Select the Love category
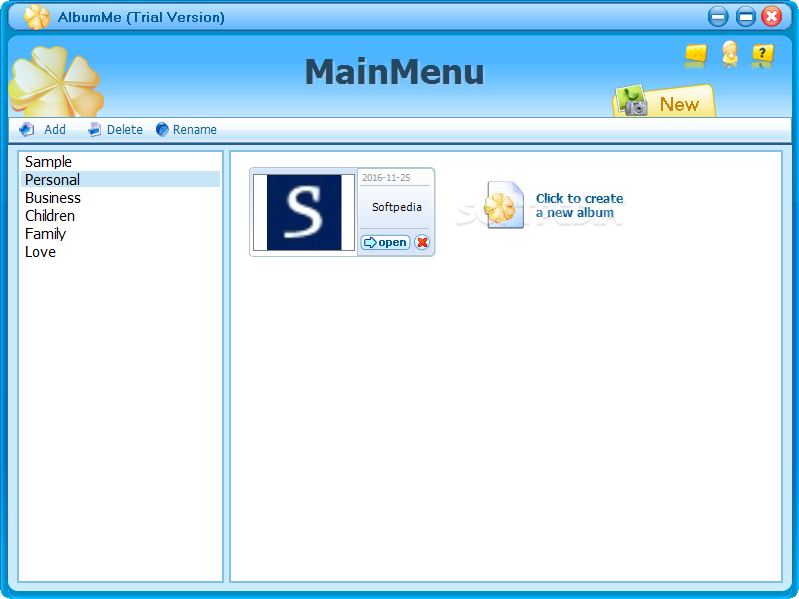Image resolution: width=799 pixels, height=599 pixels. coord(121,252)
